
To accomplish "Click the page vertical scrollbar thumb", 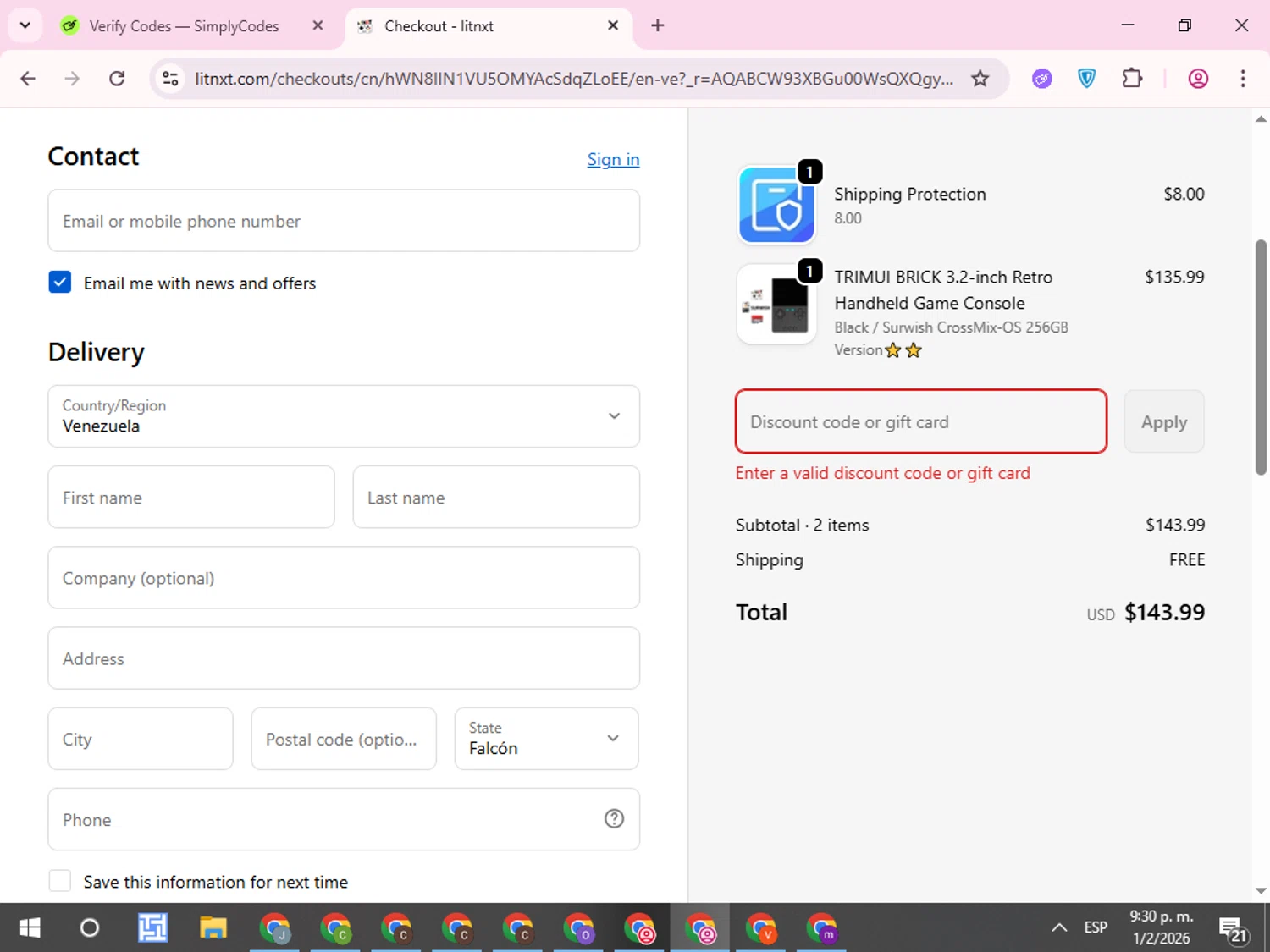I will tap(1261, 357).
